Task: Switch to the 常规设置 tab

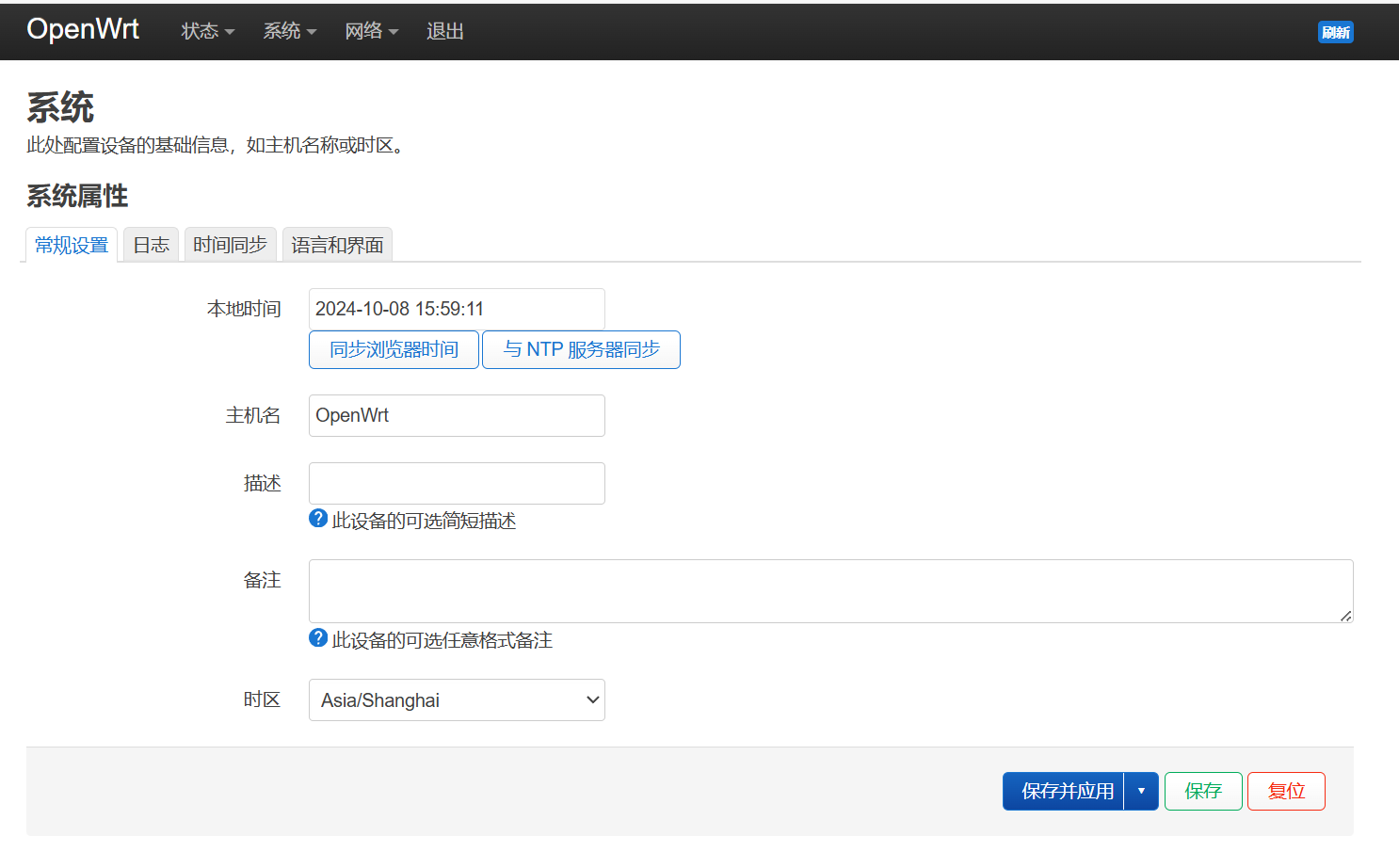Action: (x=72, y=245)
